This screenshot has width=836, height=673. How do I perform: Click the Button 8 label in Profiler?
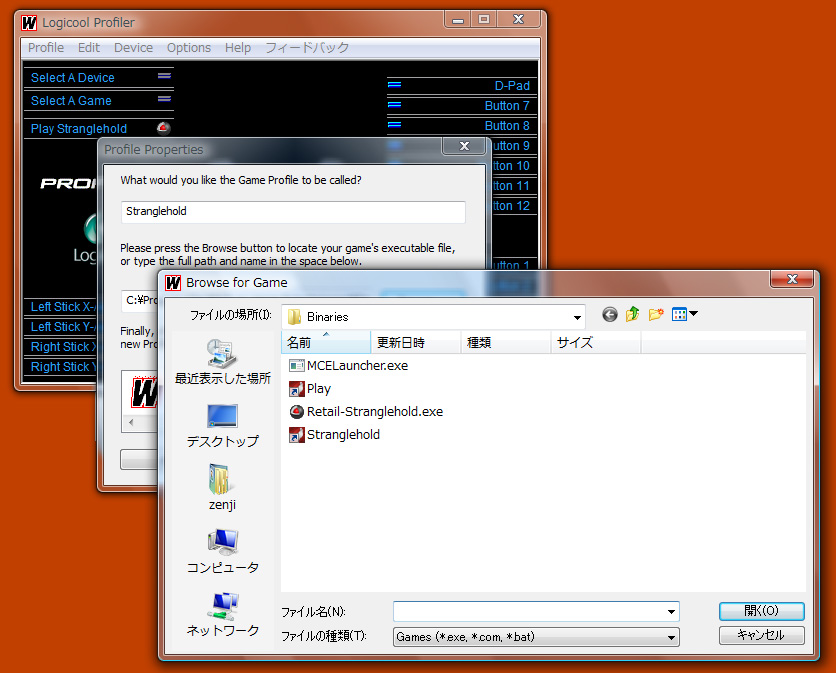click(507, 125)
